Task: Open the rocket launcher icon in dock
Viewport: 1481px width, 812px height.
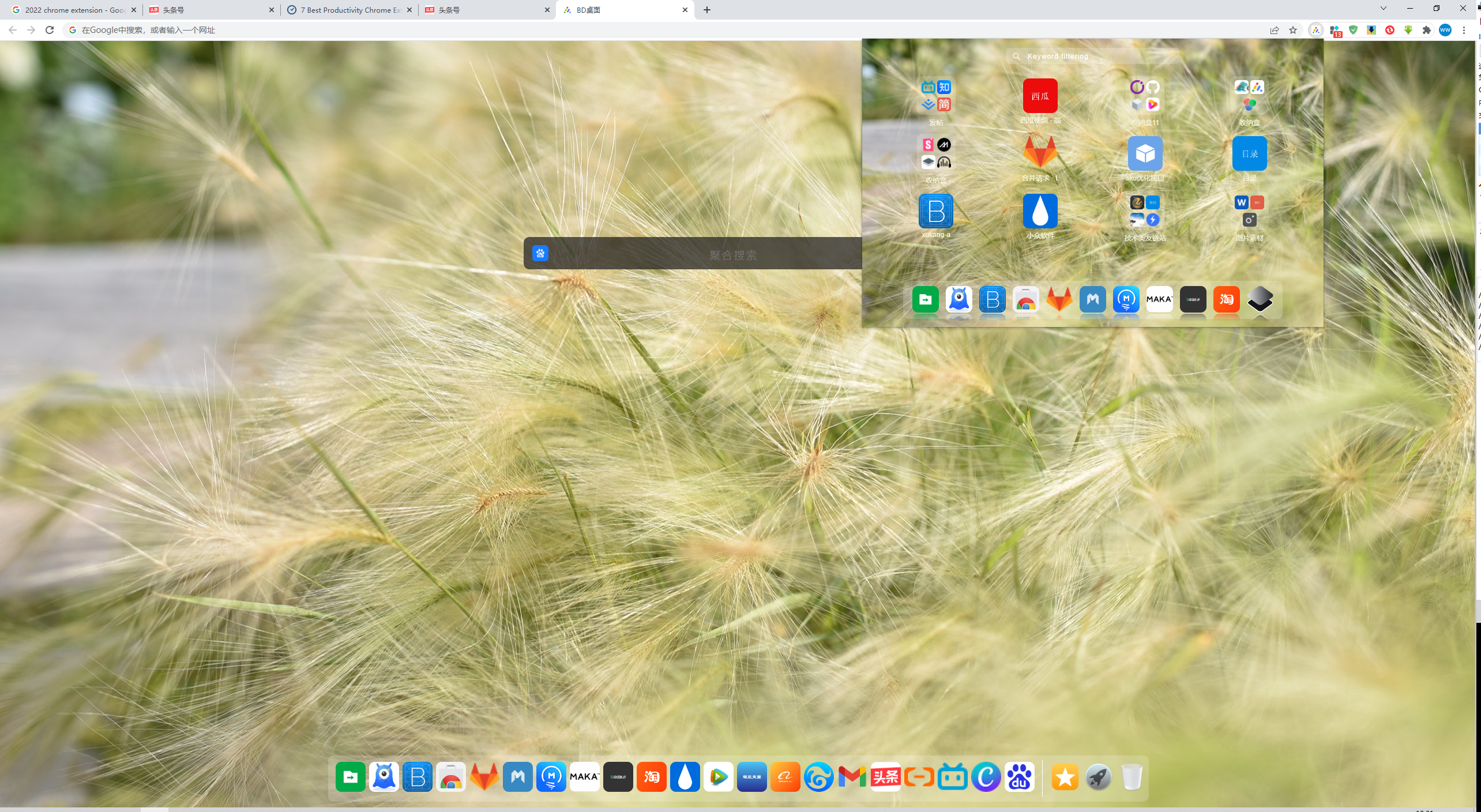Action: 1099,777
